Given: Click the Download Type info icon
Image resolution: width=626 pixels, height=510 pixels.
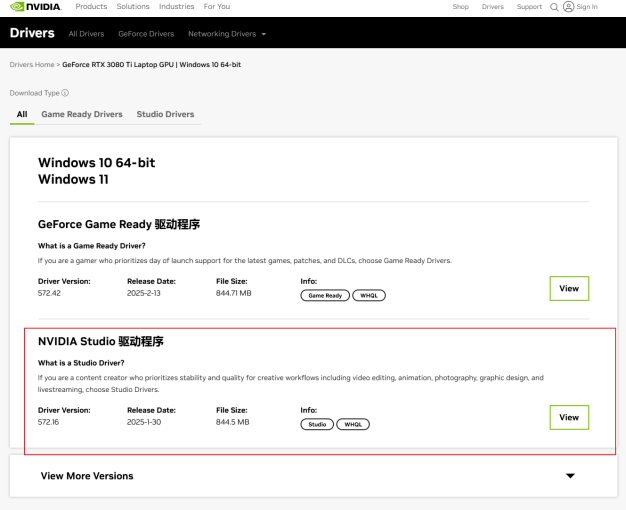Looking at the screenshot, I should point(65,93).
